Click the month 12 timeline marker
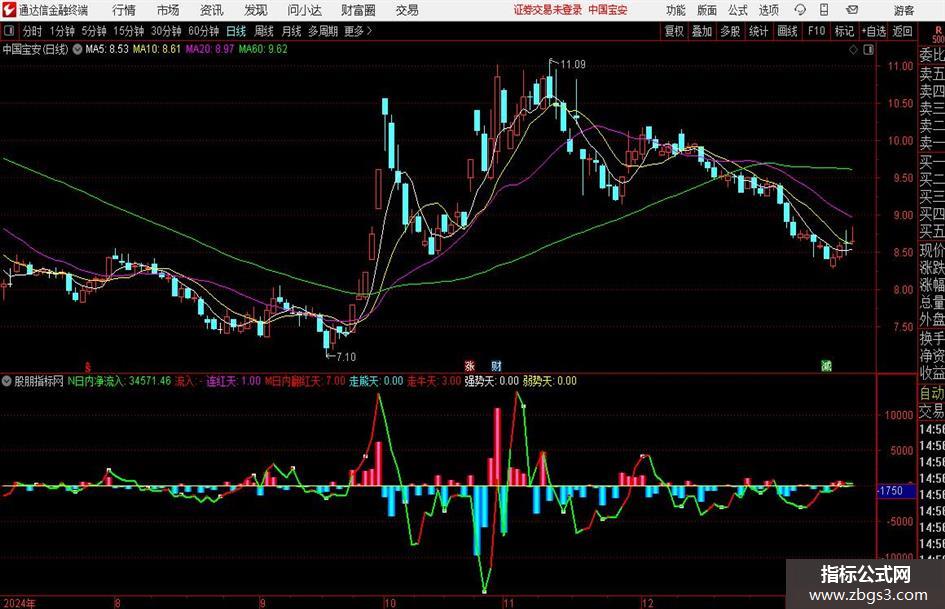 pos(647,603)
